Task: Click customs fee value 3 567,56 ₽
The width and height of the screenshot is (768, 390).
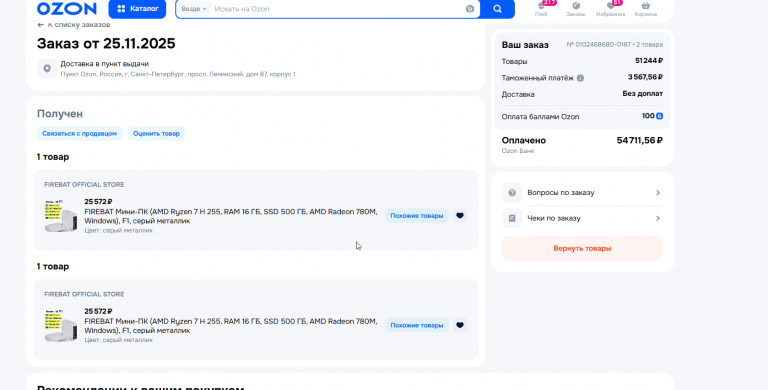Action: pyautogui.click(x=646, y=77)
